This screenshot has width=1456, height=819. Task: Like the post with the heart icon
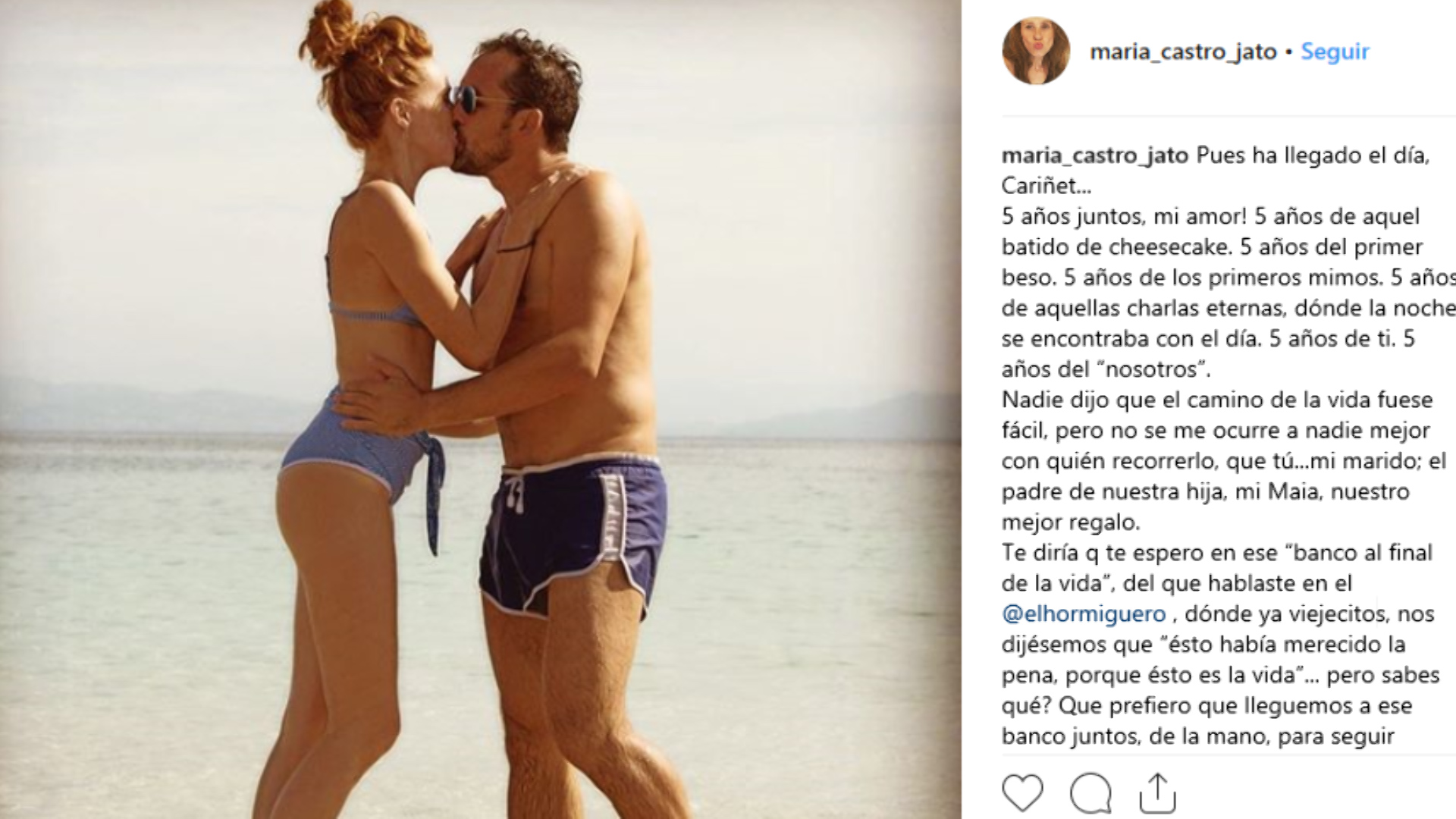coord(1022,793)
